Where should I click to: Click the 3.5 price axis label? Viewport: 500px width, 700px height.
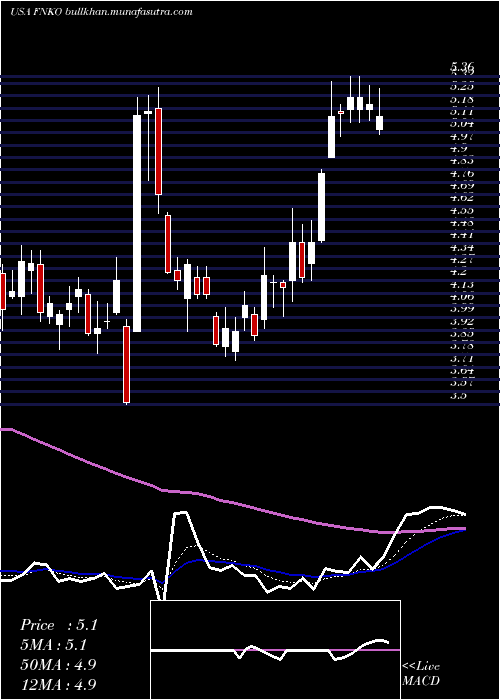pos(459,395)
